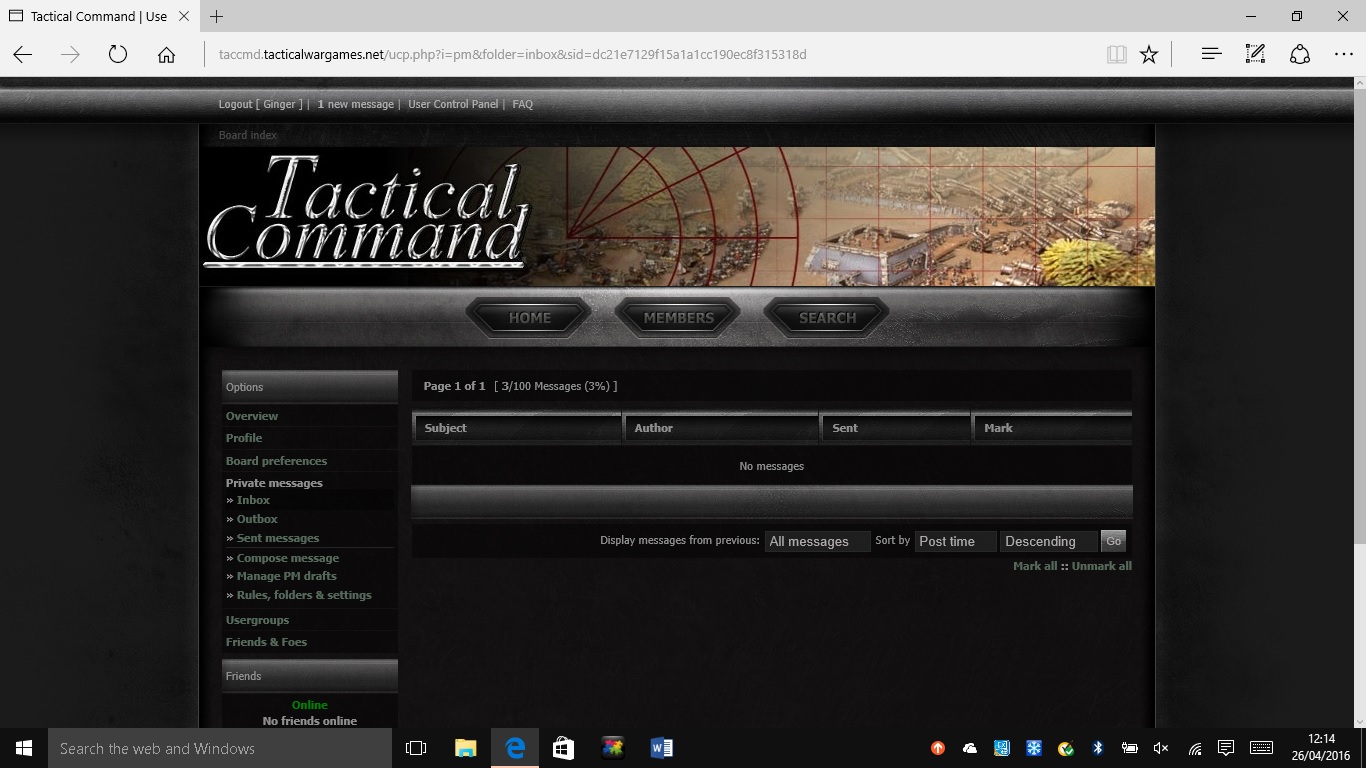Select Compose message in sidebar
This screenshot has height=768, width=1366.
287,558
